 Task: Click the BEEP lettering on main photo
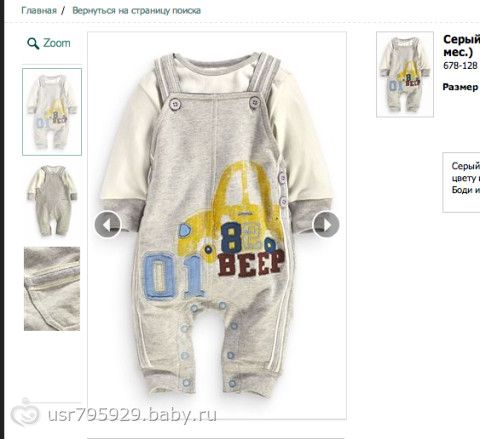(251, 263)
